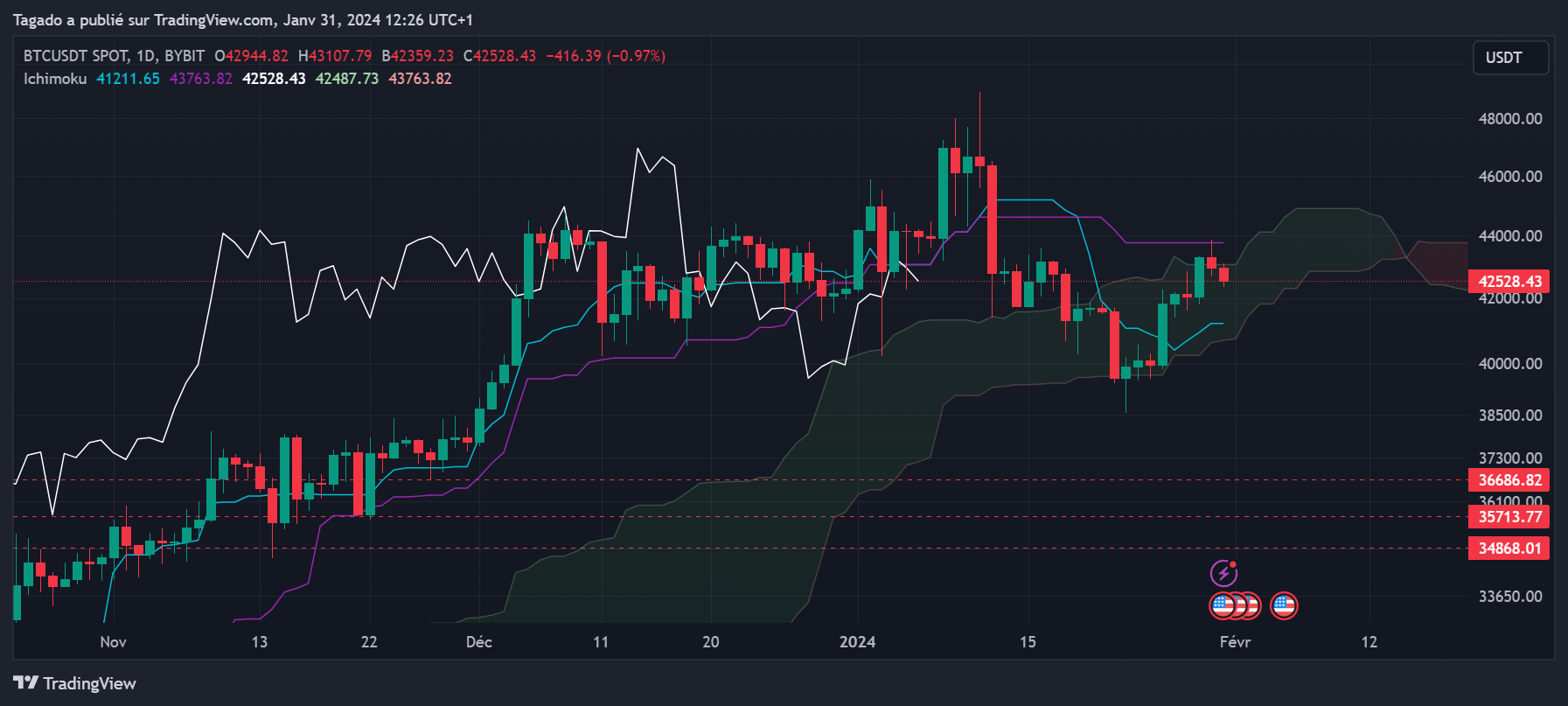Click the 2024 label on the time axis
Viewport: 1568px width, 706px height.
(x=858, y=642)
